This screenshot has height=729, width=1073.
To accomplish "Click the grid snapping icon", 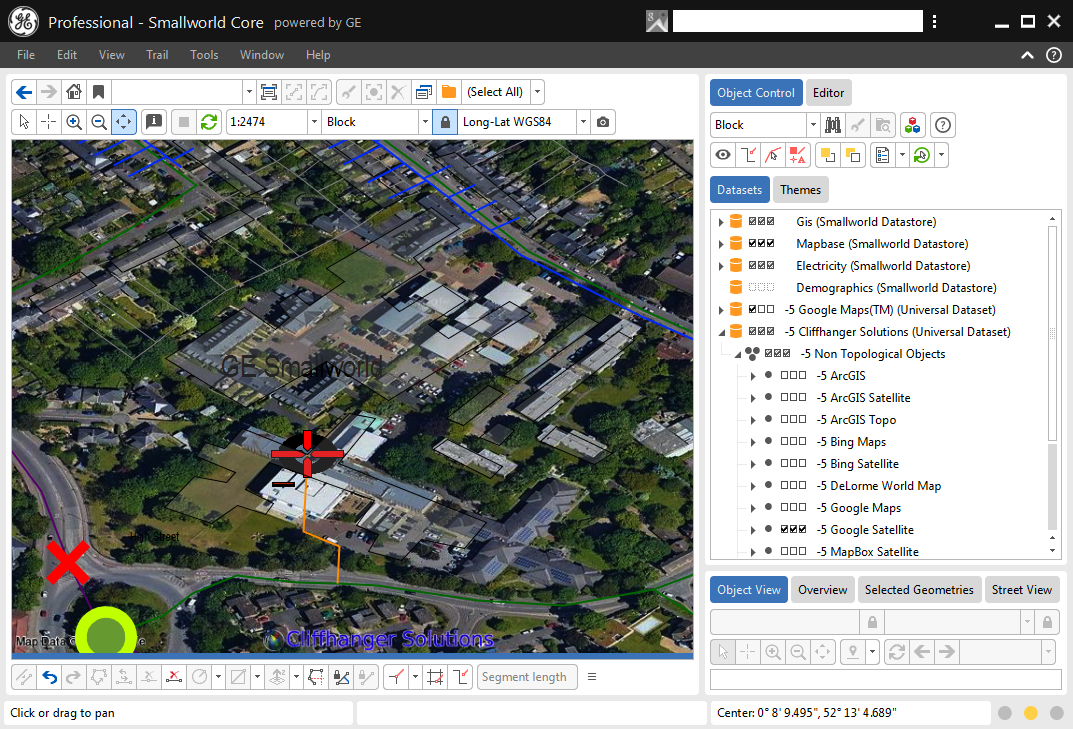I will tap(435, 677).
